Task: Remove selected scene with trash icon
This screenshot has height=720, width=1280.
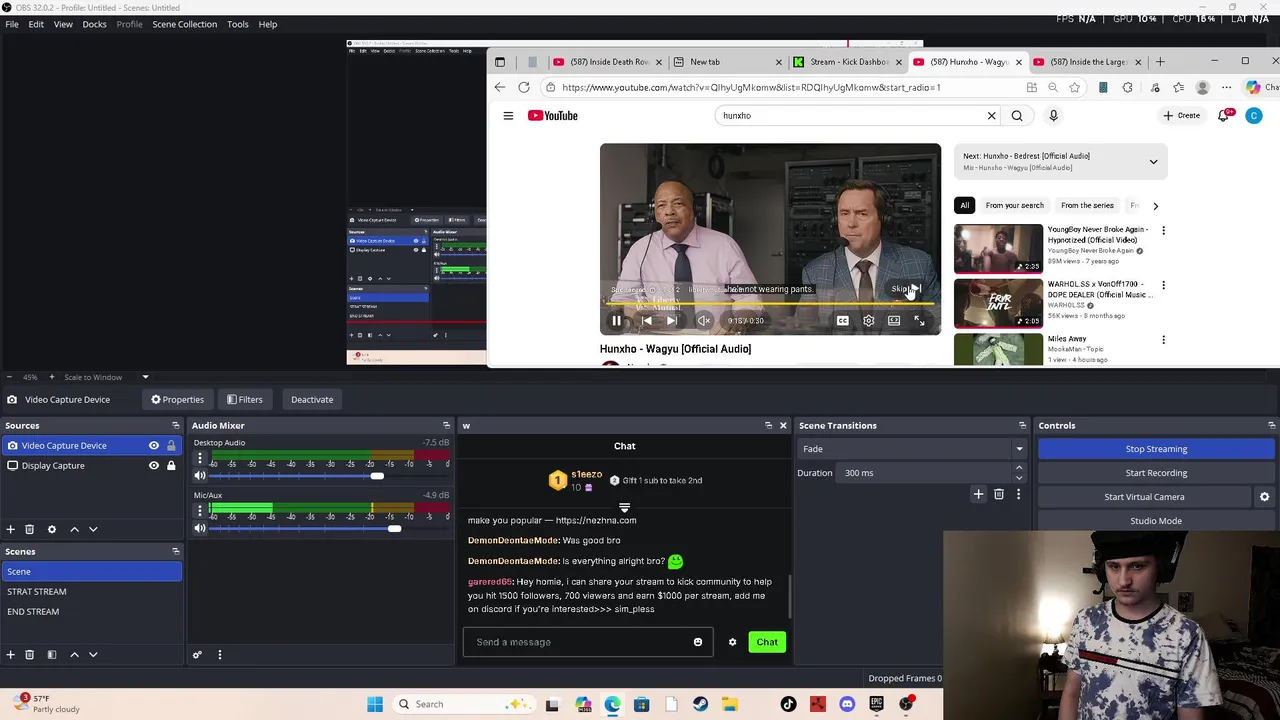Action: pos(30,655)
